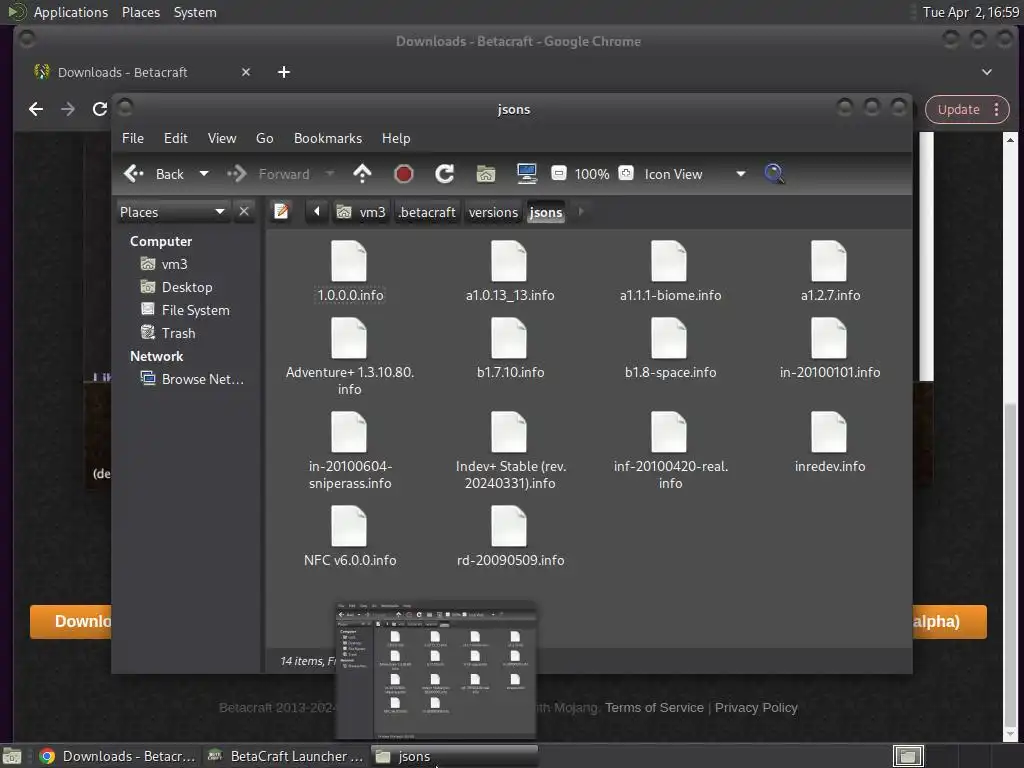Select the a1.0.13_13.info file icon
Viewport: 1024px width, 768px height.
[509, 261]
